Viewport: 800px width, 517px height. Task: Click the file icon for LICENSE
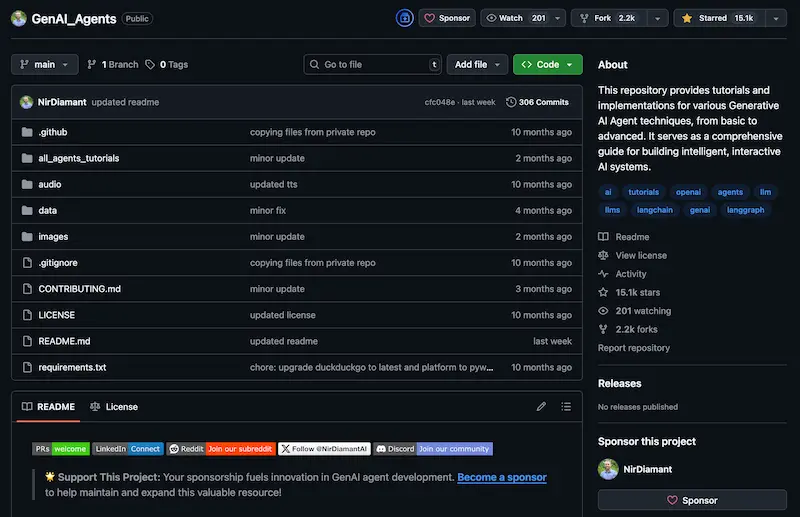click(x=27, y=315)
